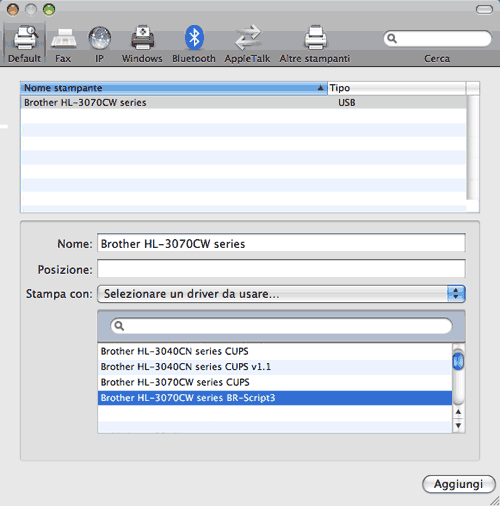The width and height of the screenshot is (500, 506).
Task: Click the driver list scroll down arrow
Action: [458, 426]
